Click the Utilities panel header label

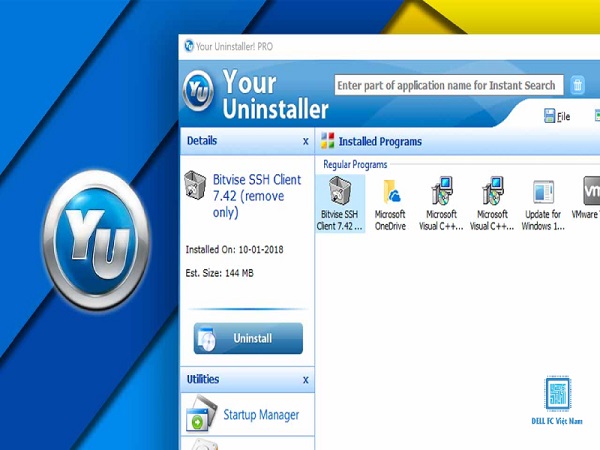point(203,379)
